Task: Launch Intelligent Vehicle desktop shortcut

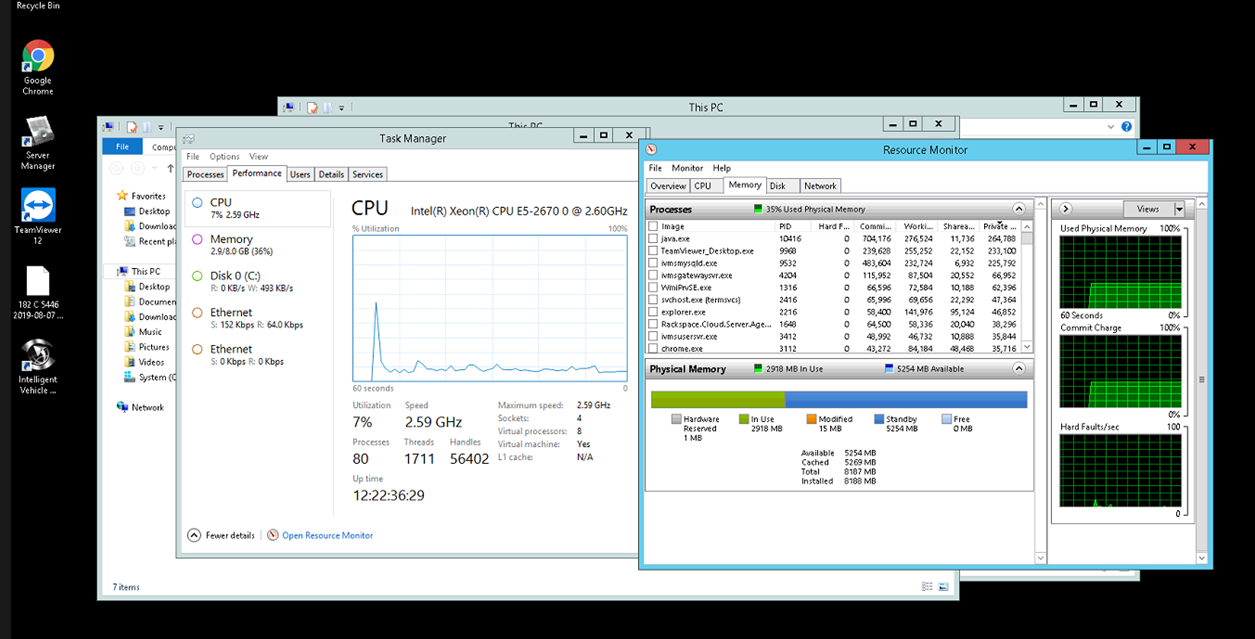Action: point(38,355)
